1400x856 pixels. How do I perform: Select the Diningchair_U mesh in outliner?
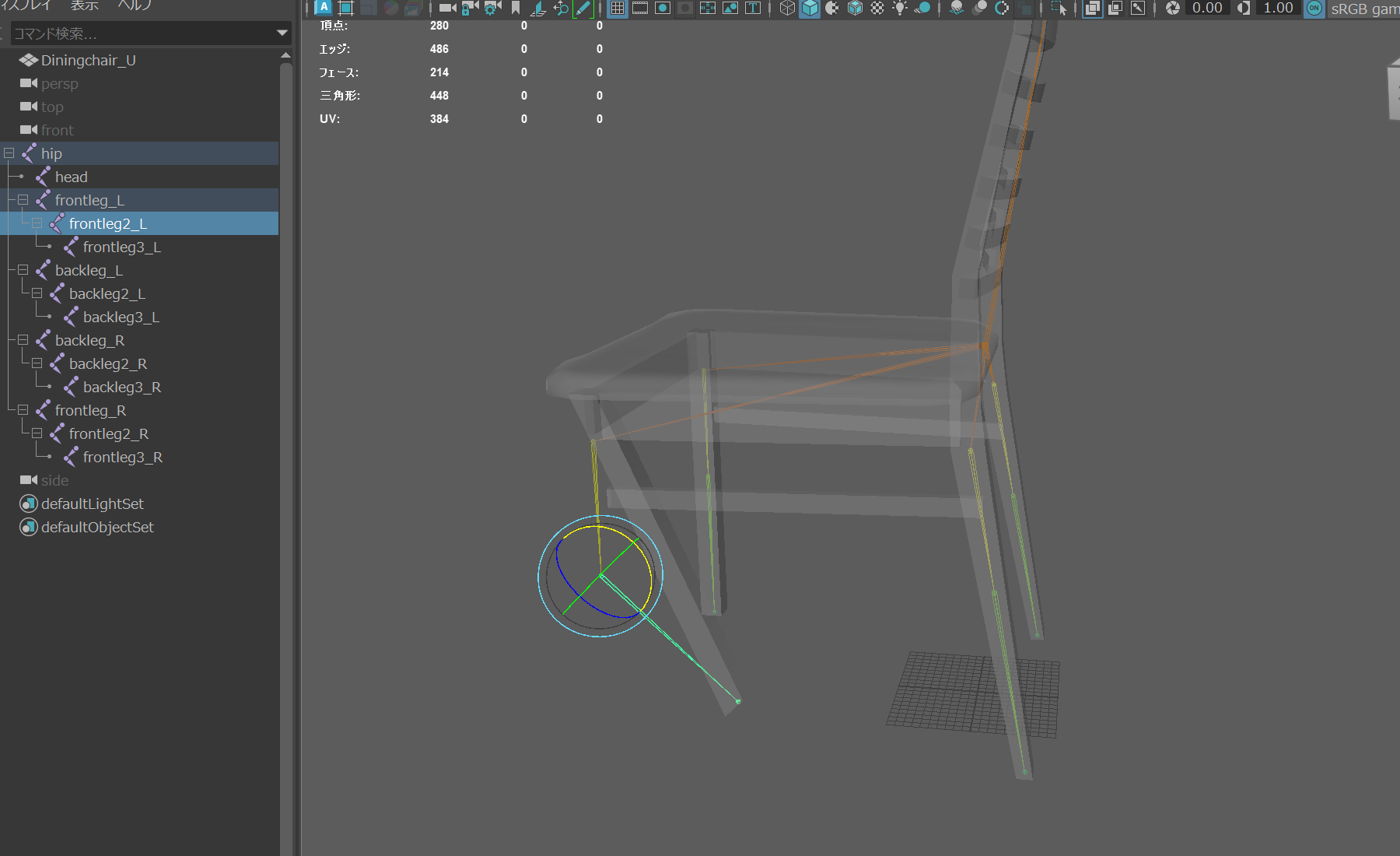[88, 60]
